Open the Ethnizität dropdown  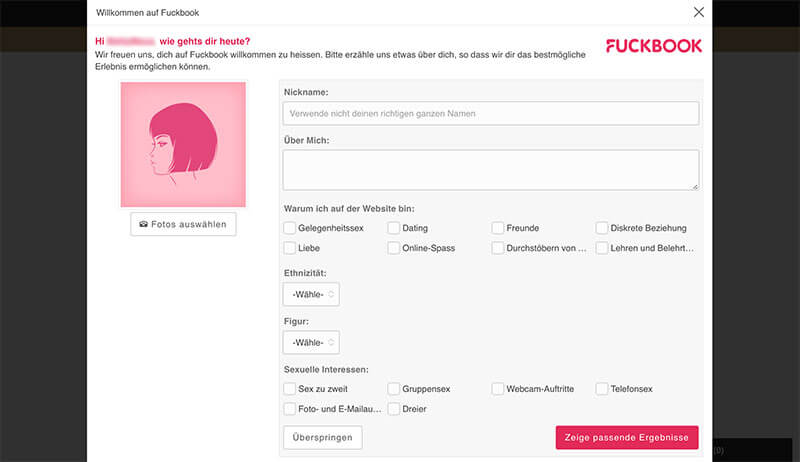point(311,294)
